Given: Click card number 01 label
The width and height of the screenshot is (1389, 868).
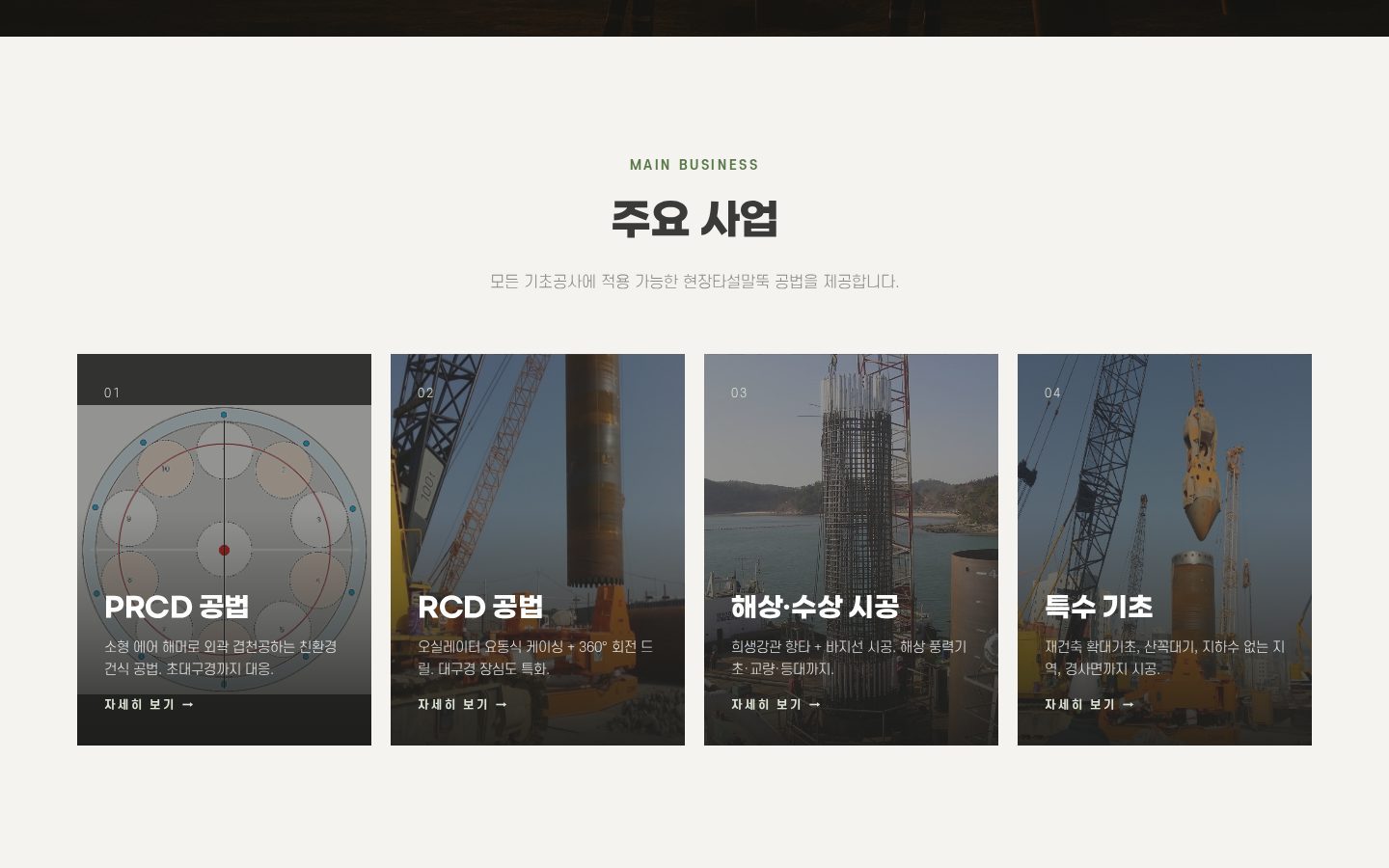Looking at the screenshot, I should [112, 393].
